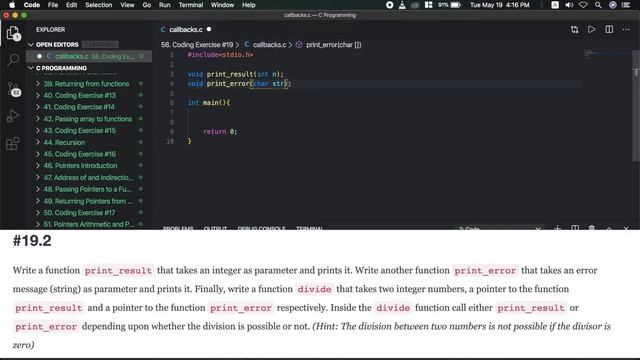Click the EXPLORER panel title

[x=50, y=29]
